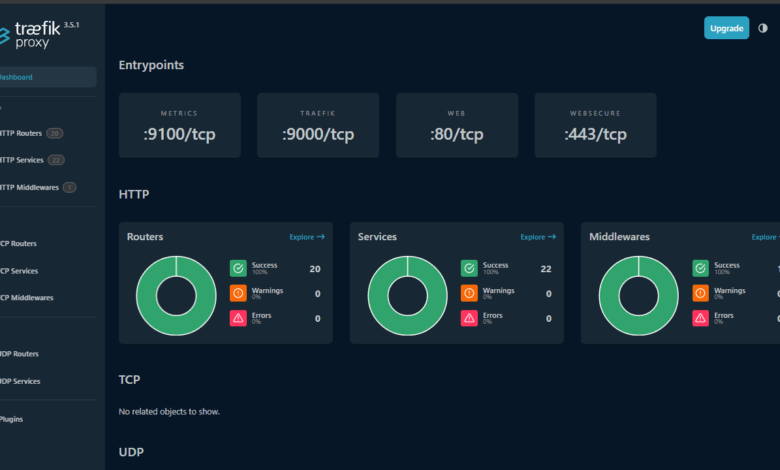780x470 pixels.
Task: Click the HTTP section heading
Action: [x=134, y=194]
